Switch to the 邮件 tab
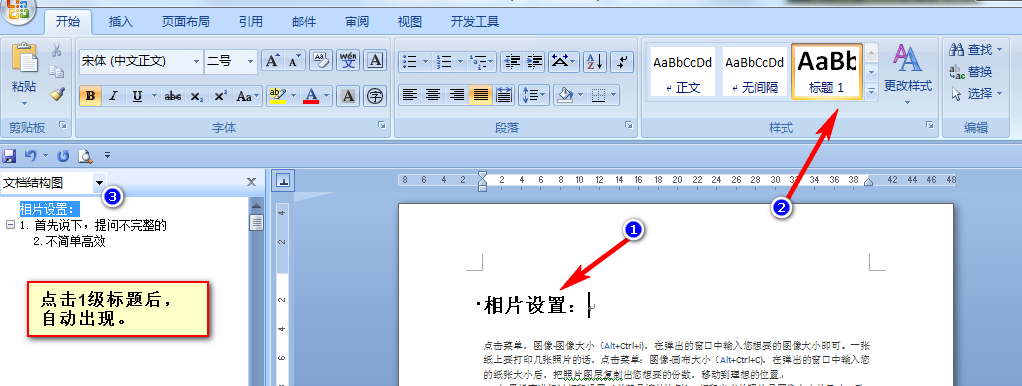 (304, 22)
